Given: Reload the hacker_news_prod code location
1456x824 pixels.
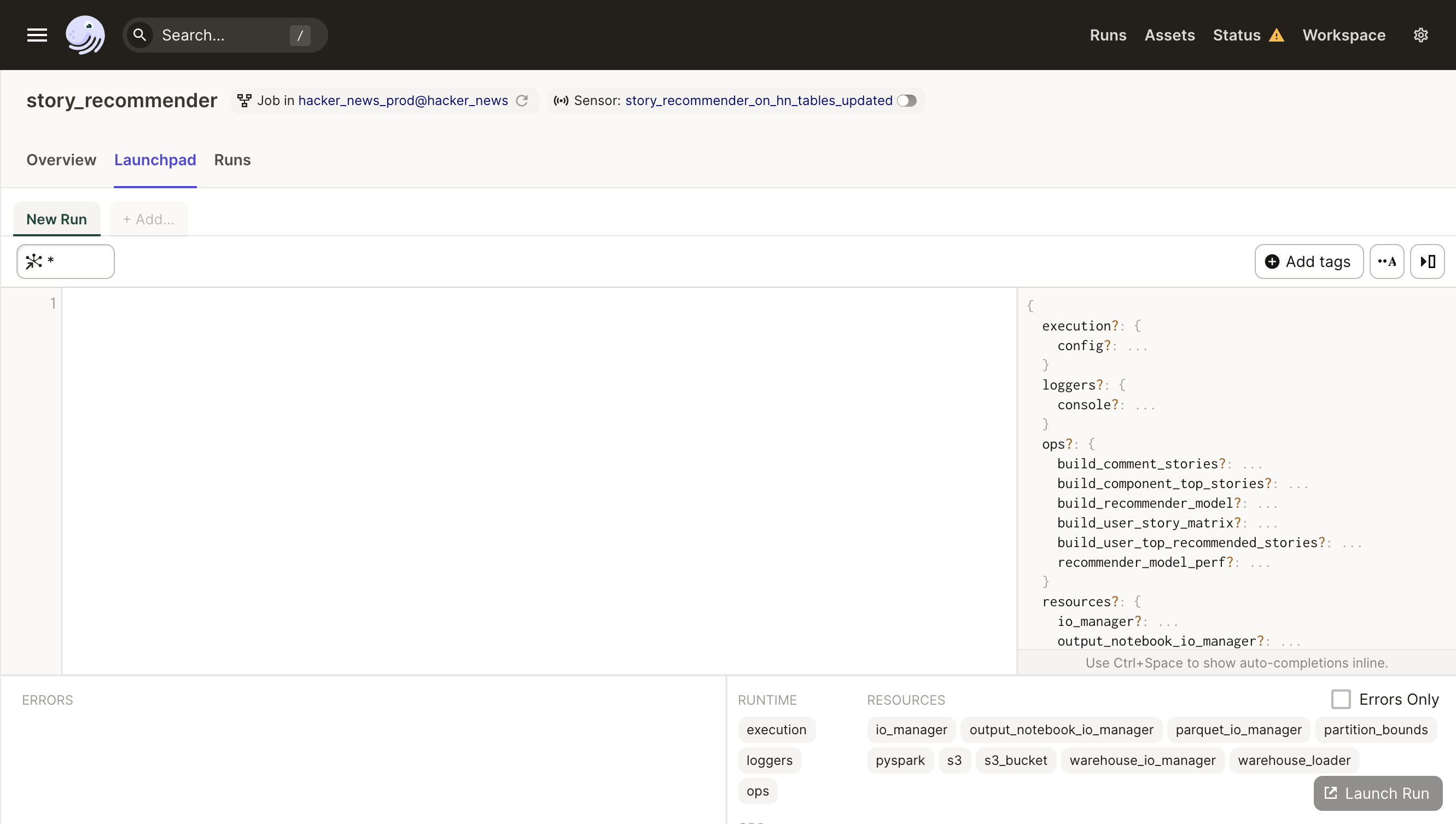Looking at the screenshot, I should [x=522, y=101].
